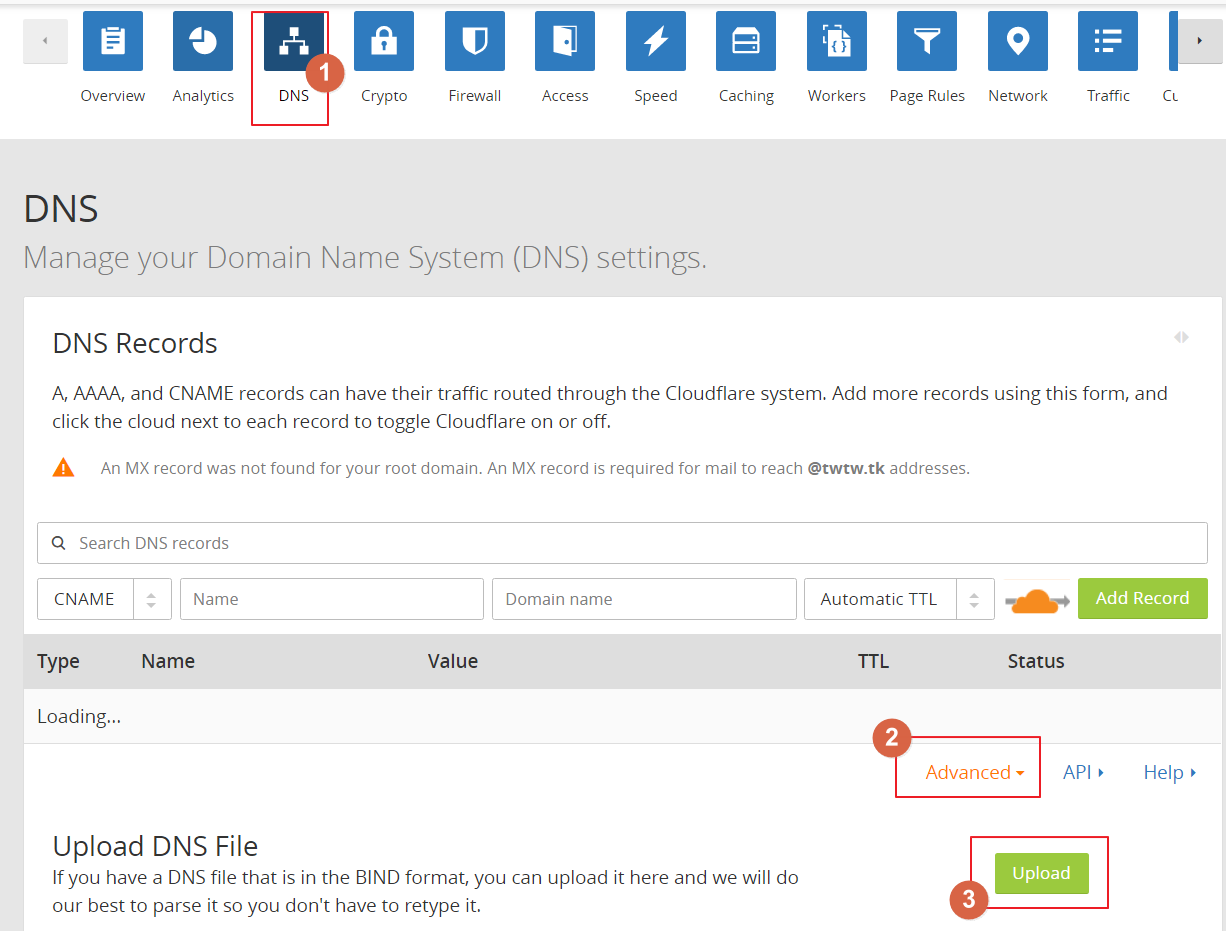Image resolution: width=1226 pixels, height=931 pixels.
Task: Toggle the orange Cloudflare proxy cloud
Action: [x=1037, y=600]
